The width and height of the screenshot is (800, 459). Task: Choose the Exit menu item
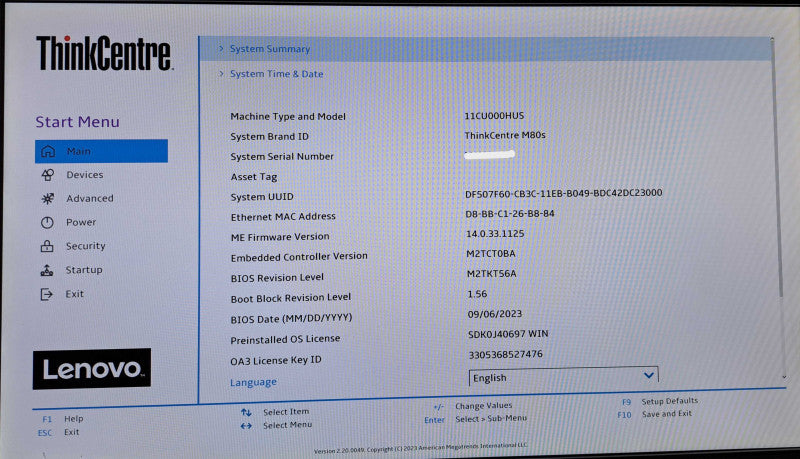click(74, 294)
